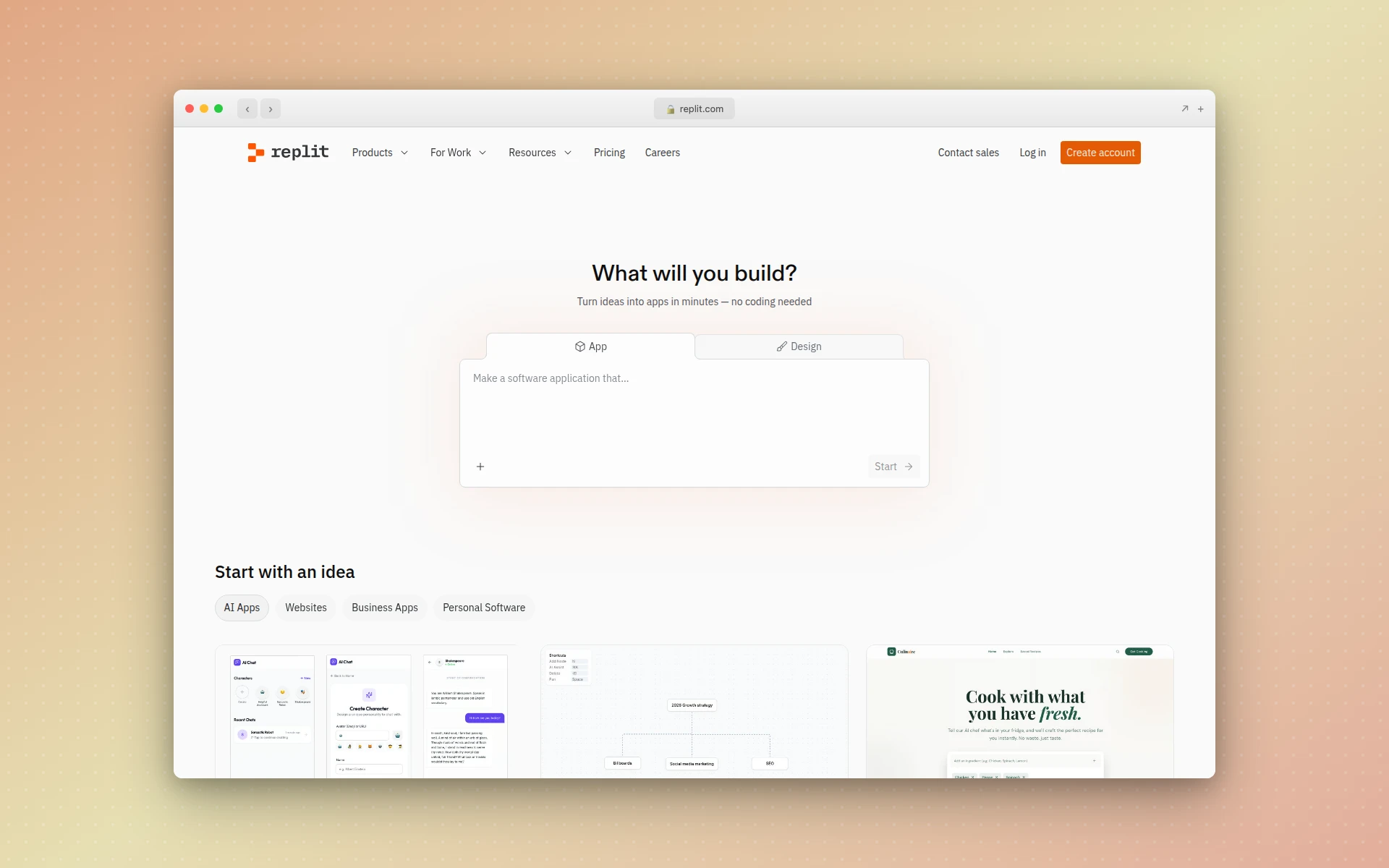Toggle the AI Apps idea filter
The image size is (1389, 868).
(241, 608)
